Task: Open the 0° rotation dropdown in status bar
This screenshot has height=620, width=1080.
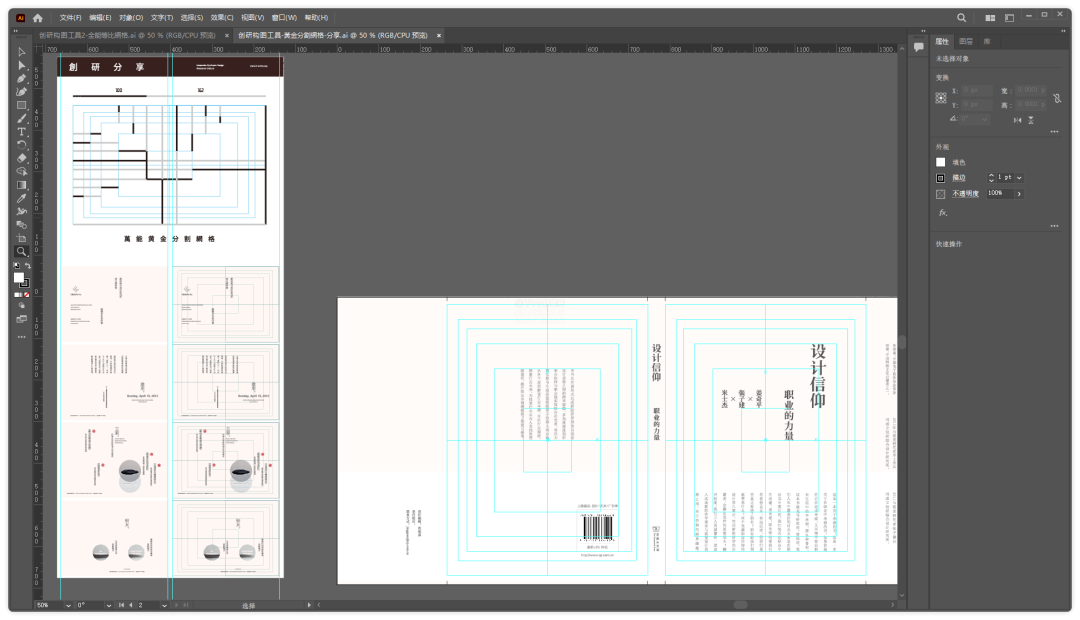Action: click(x=109, y=605)
